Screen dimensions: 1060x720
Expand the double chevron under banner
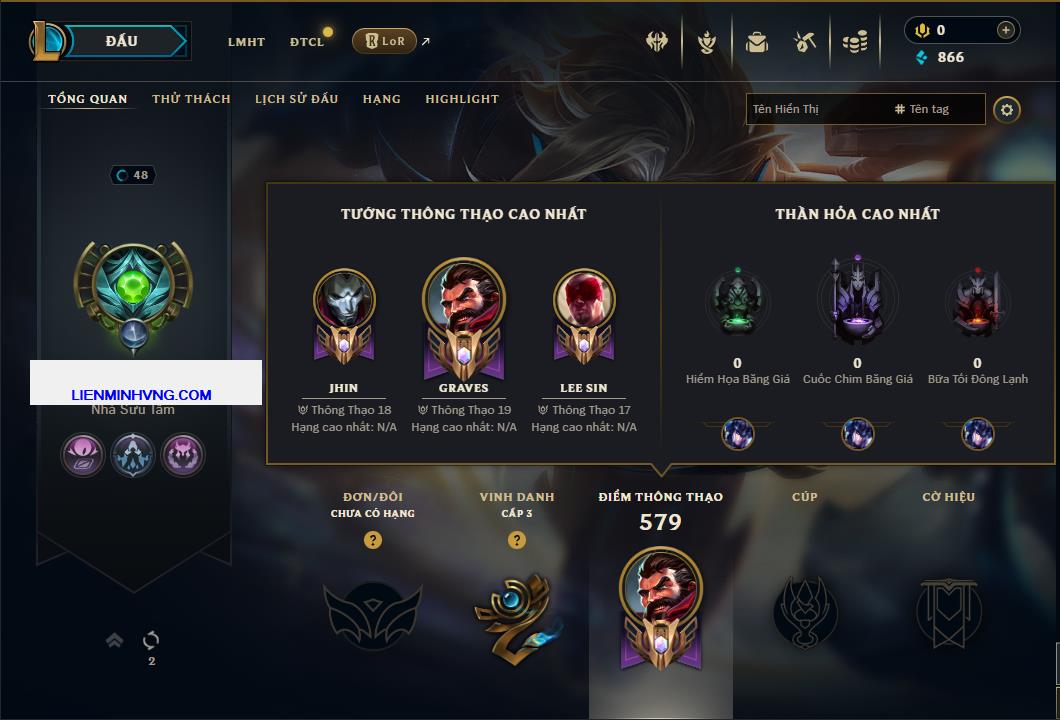114,640
